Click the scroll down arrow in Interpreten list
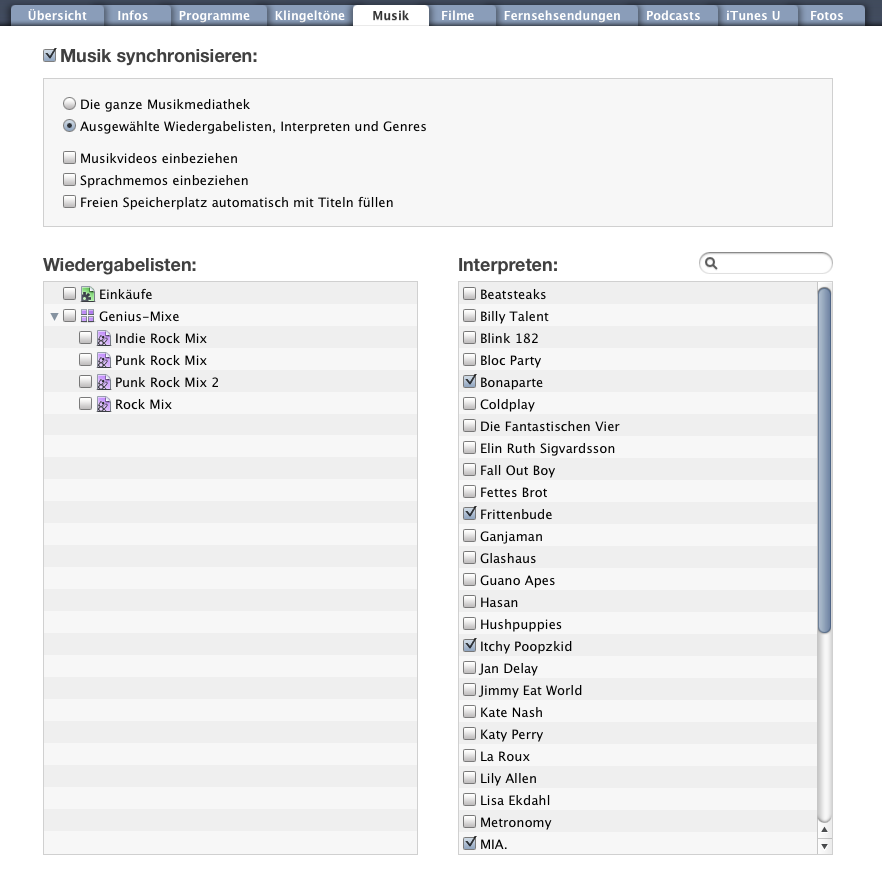Image resolution: width=882 pixels, height=879 pixels. click(x=824, y=846)
